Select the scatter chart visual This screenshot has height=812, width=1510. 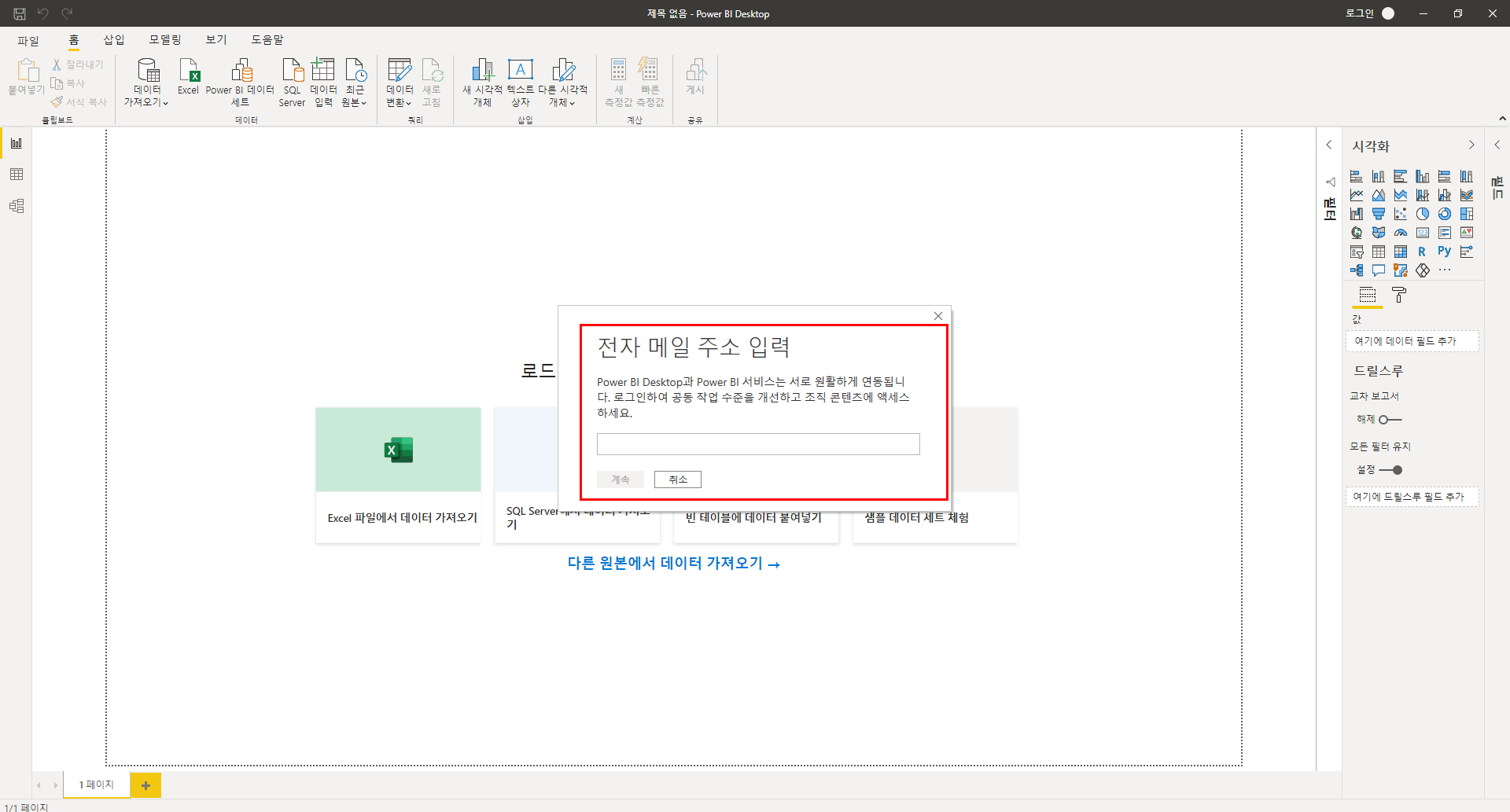coord(1401,214)
